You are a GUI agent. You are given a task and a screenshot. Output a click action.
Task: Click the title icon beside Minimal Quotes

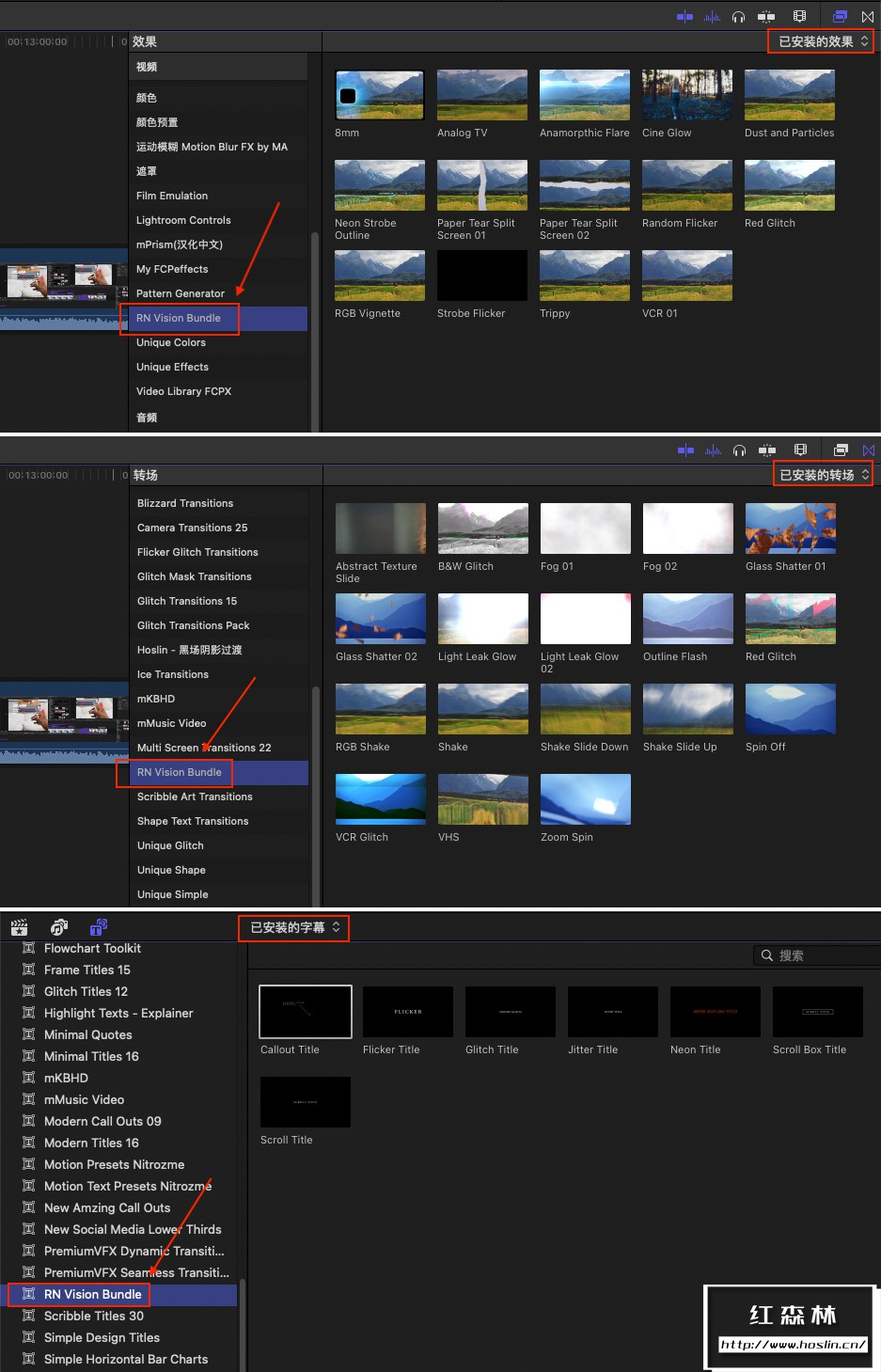[x=28, y=1034]
